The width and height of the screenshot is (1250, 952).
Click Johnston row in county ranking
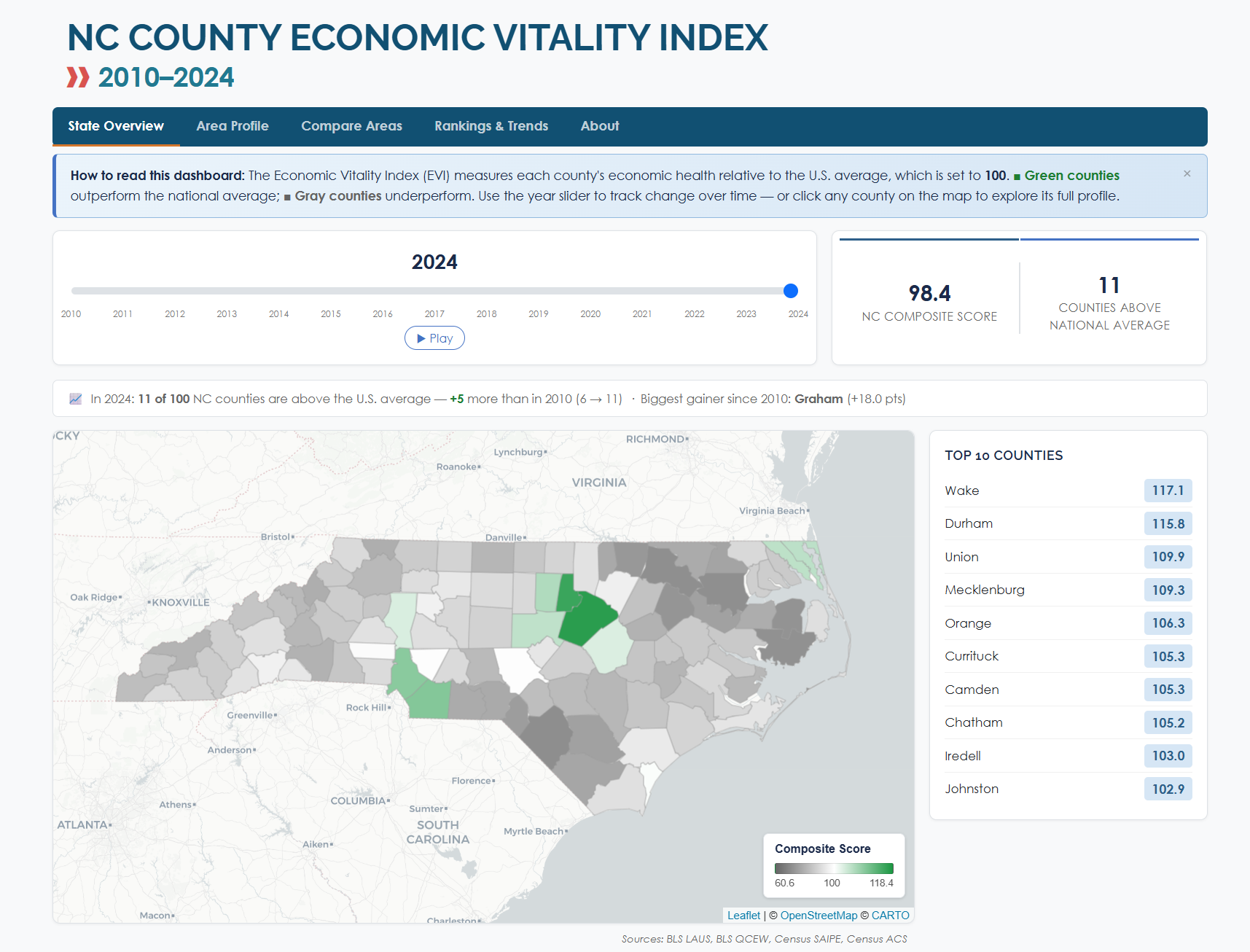pos(972,789)
